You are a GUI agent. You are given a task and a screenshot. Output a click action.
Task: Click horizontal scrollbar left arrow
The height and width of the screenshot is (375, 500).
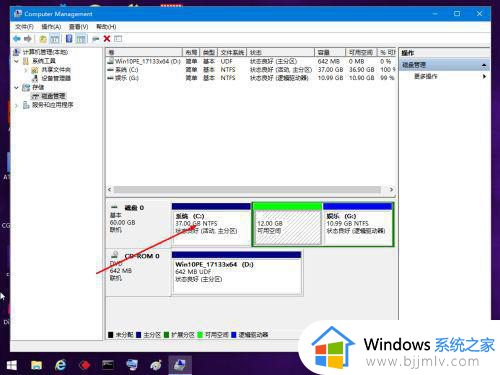point(110,189)
